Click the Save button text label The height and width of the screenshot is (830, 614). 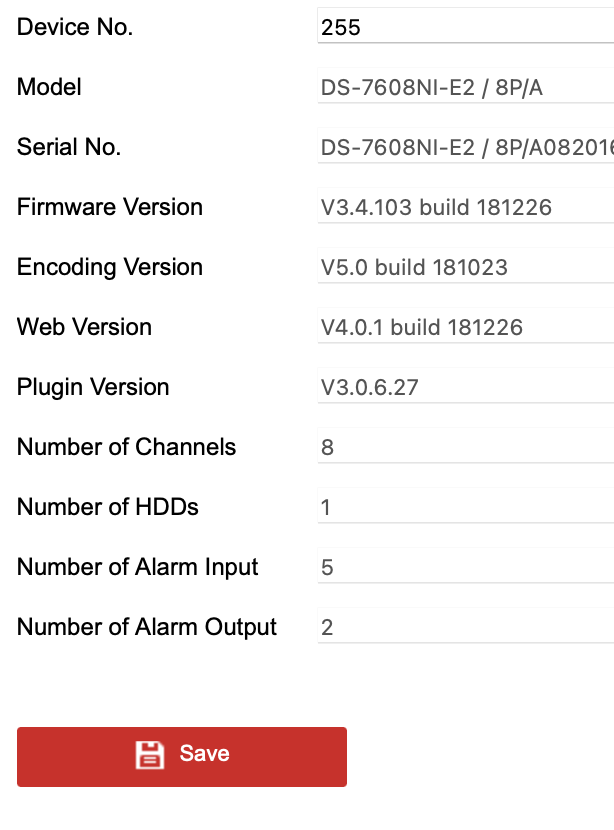pos(205,754)
